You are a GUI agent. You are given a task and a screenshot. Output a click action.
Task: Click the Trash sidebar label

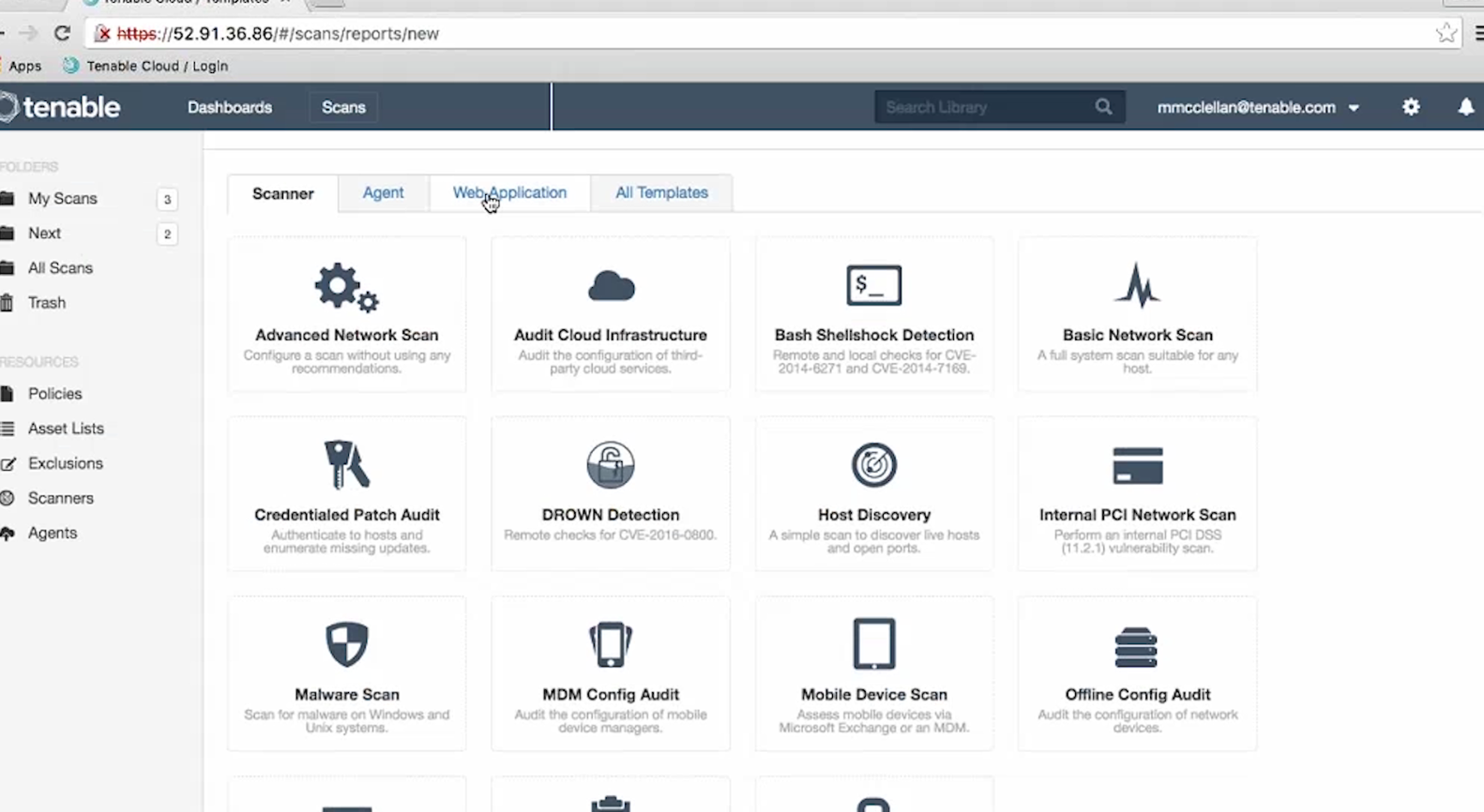pyautogui.click(x=47, y=303)
